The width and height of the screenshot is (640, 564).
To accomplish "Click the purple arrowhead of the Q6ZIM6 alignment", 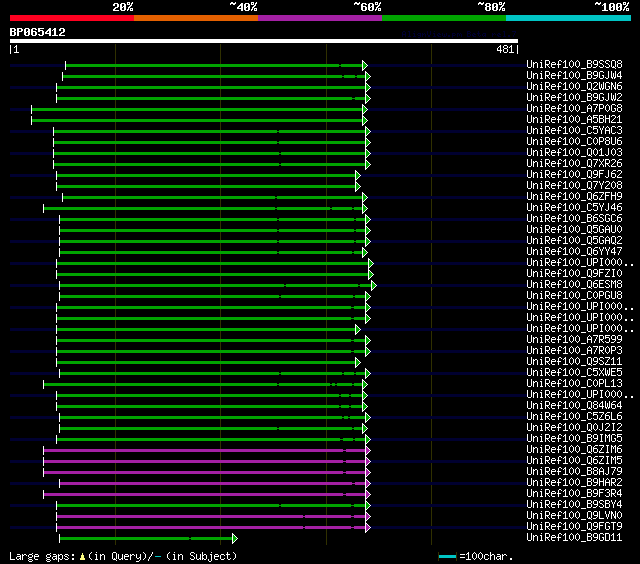I will pyautogui.click(x=367, y=450).
